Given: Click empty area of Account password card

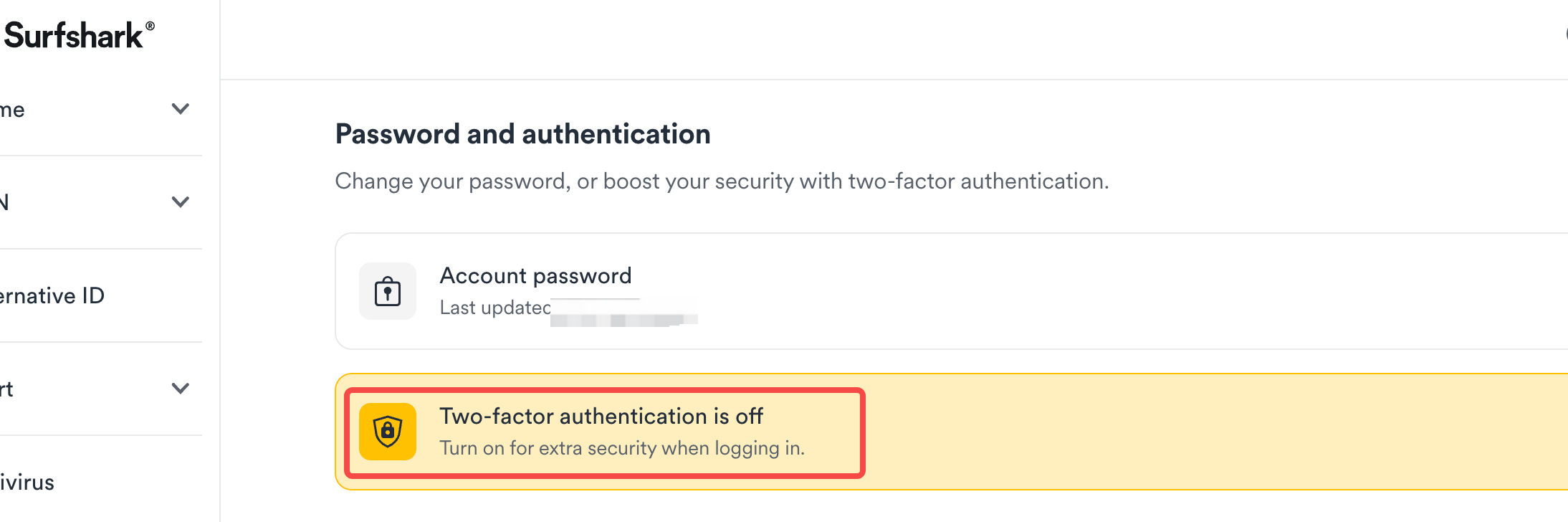Looking at the screenshot, I should [x=1075, y=291].
